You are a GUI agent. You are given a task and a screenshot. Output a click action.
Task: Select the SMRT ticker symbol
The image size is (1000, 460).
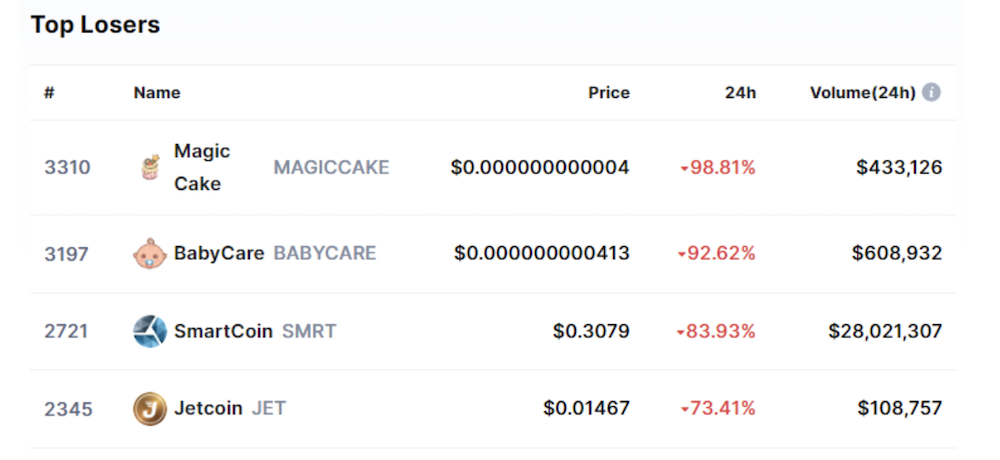pyautogui.click(x=309, y=331)
